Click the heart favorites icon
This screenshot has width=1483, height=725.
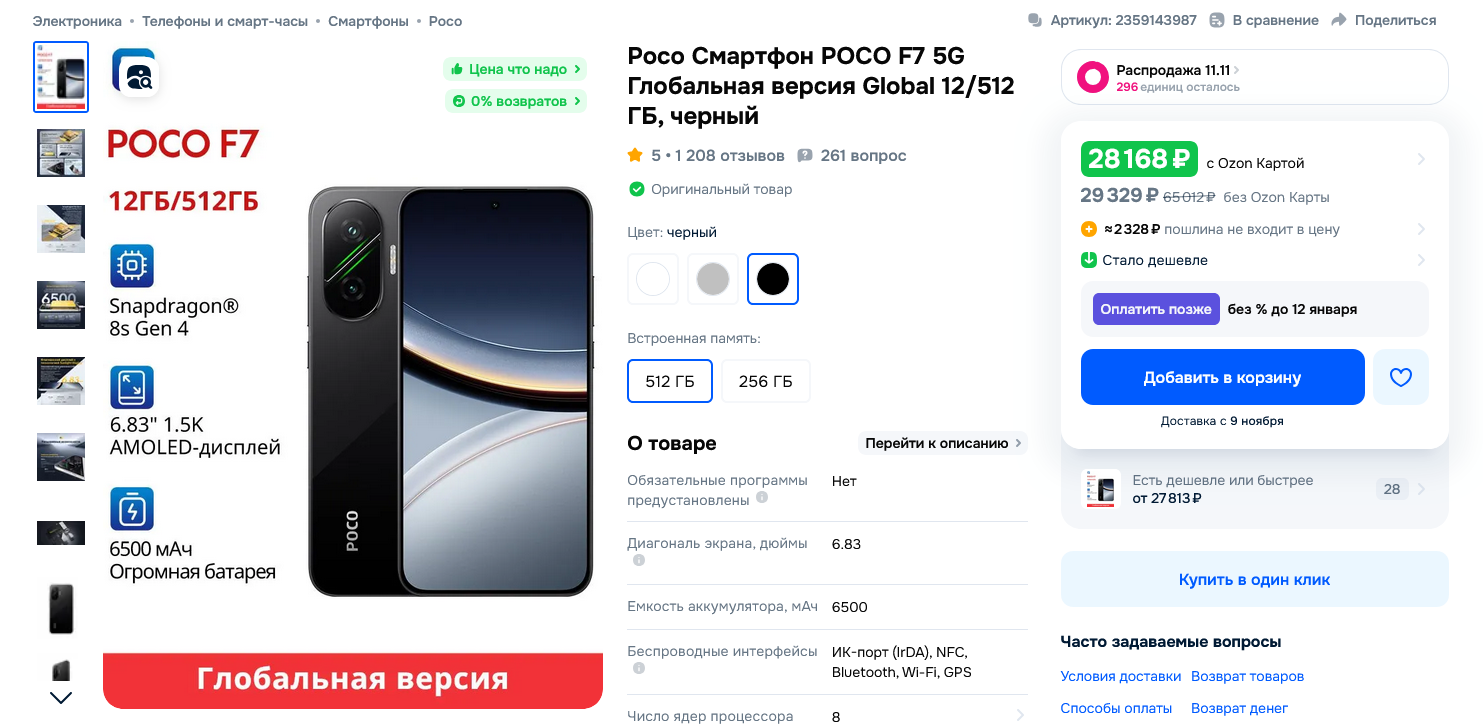(x=1400, y=377)
